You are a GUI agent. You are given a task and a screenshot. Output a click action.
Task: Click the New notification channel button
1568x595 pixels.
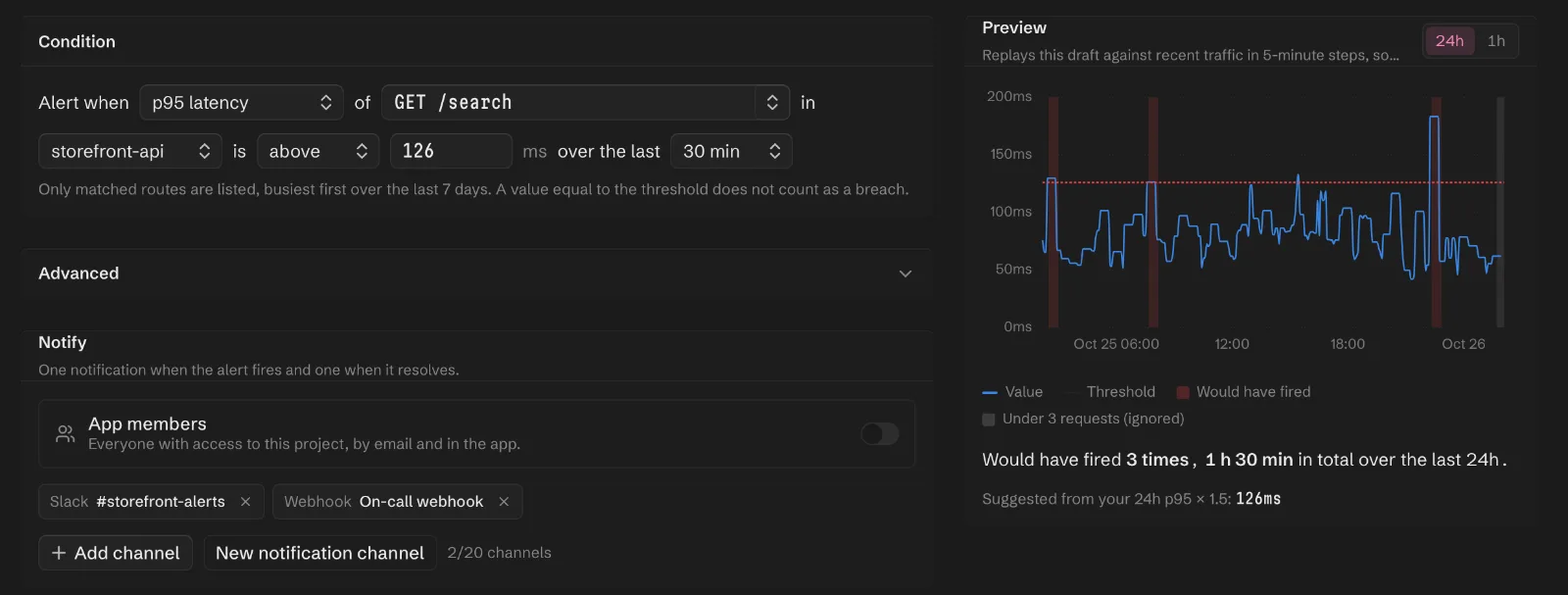tap(319, 553)
